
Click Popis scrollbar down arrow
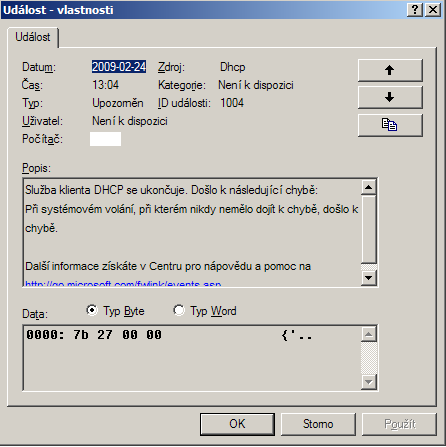tap(369, 278)
